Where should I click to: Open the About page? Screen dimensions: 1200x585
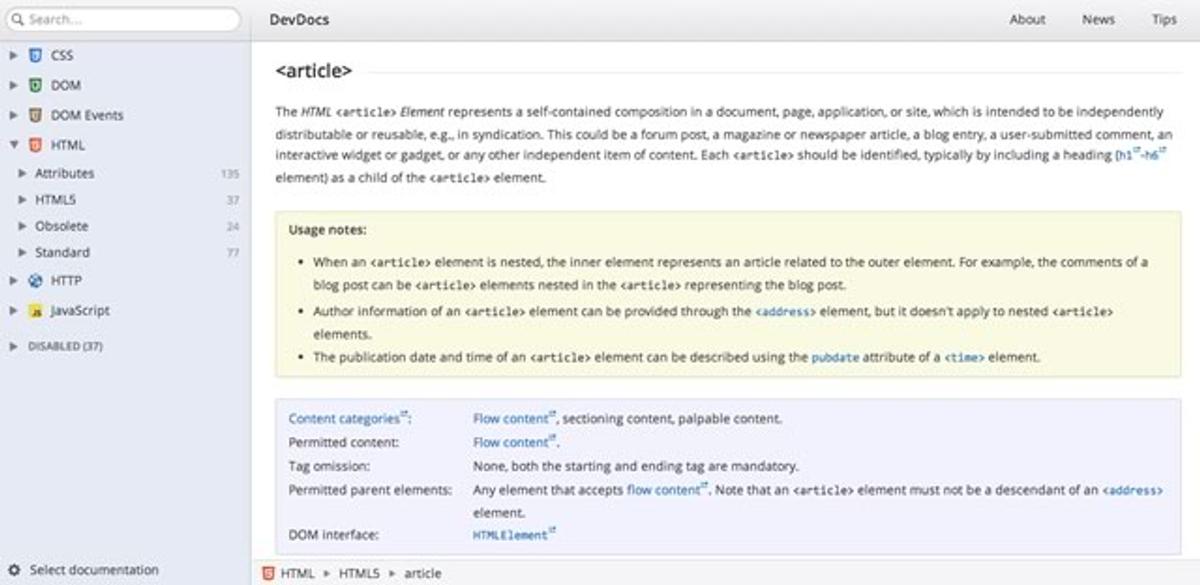(x=1027, y=19)
